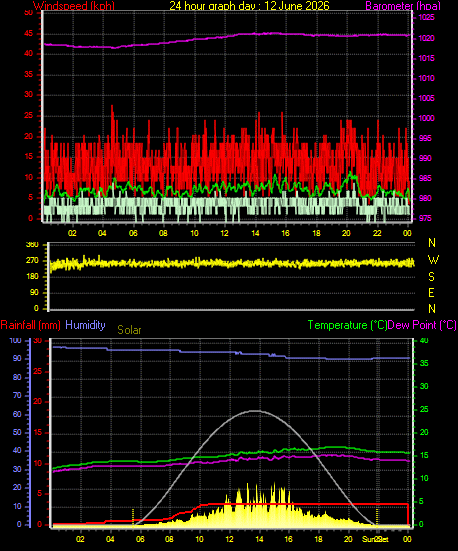Click the 'Windspeed (kph)' axis title
The height and width of the screenshot is (551, 458).
click(x=74, y=6)
